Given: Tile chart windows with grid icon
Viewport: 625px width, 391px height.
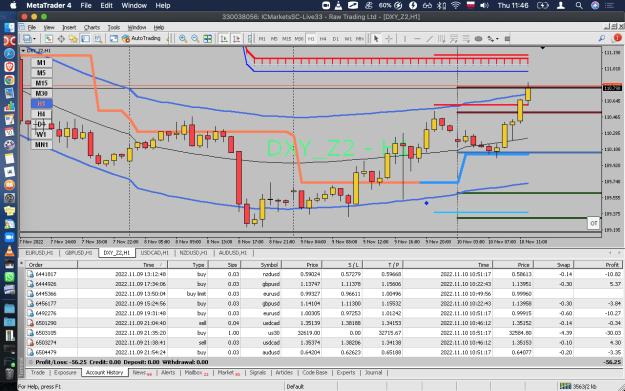Looking at the screenshot, I should (208, 39).
